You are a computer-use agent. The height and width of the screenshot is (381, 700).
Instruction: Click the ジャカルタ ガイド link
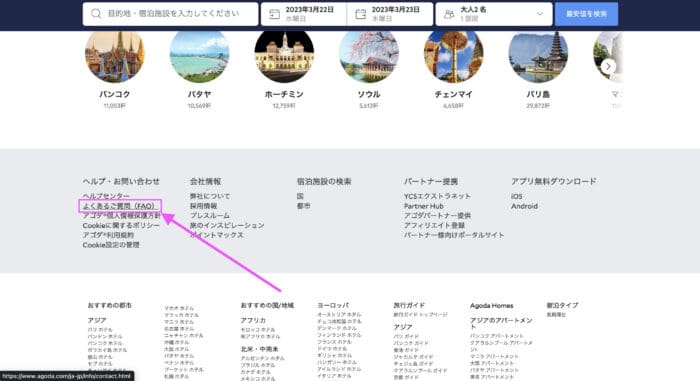(x=413, y=357)
